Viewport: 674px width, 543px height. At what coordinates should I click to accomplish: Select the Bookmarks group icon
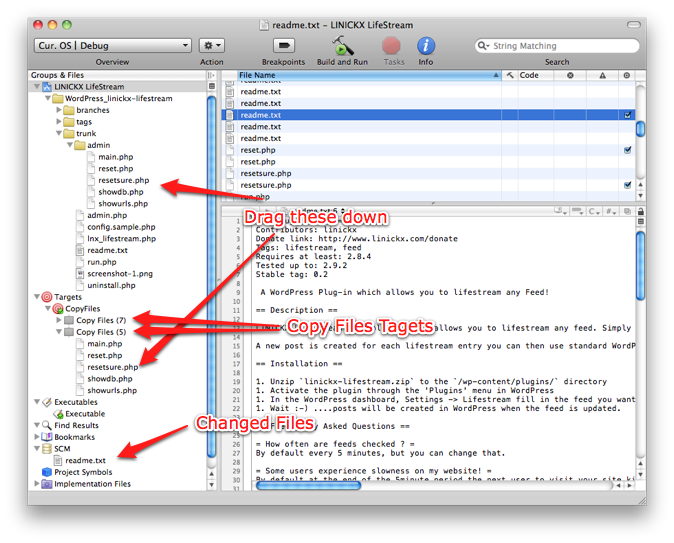coord(47,437)
